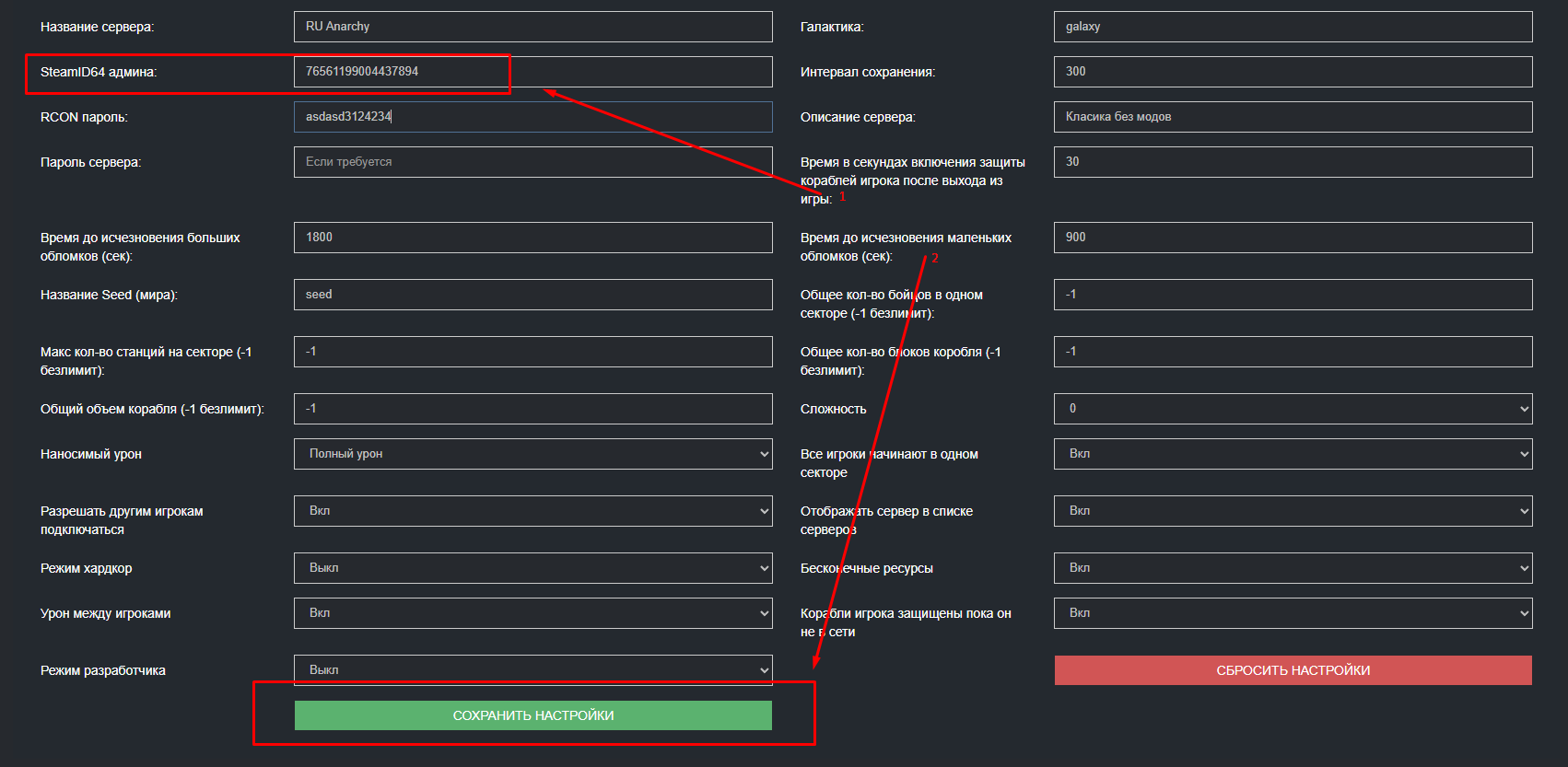
Task: Click the Название Seed (мира) field
Action: coord(532,295)
